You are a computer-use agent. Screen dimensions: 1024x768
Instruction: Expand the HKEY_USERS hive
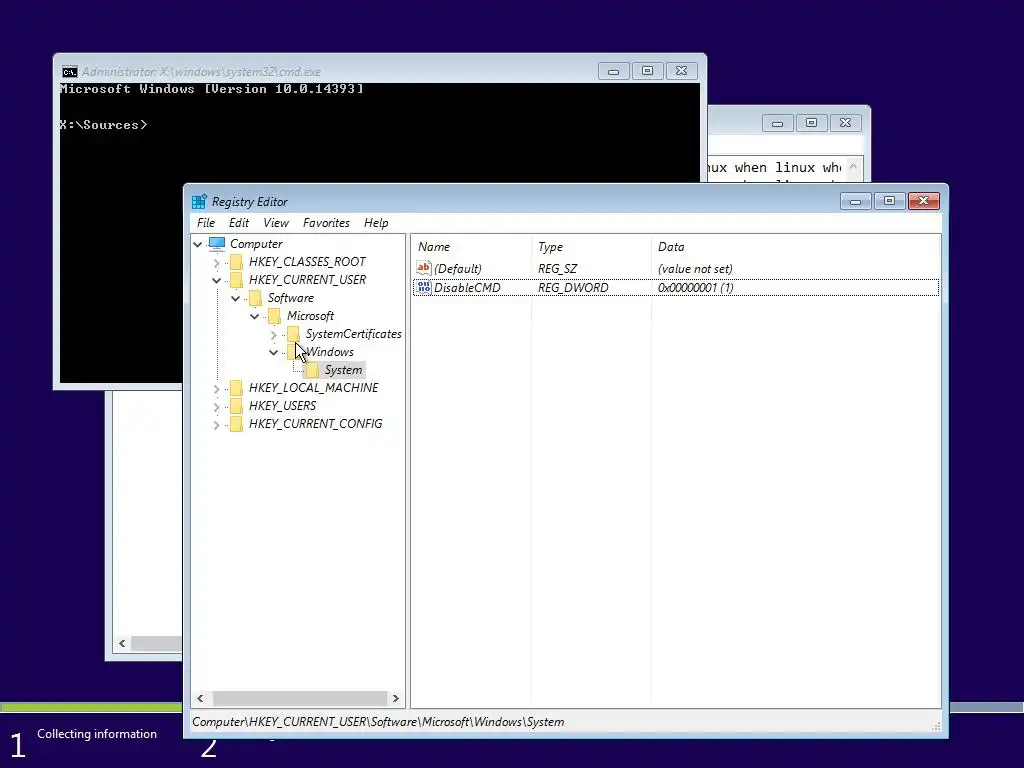(216, 406)
